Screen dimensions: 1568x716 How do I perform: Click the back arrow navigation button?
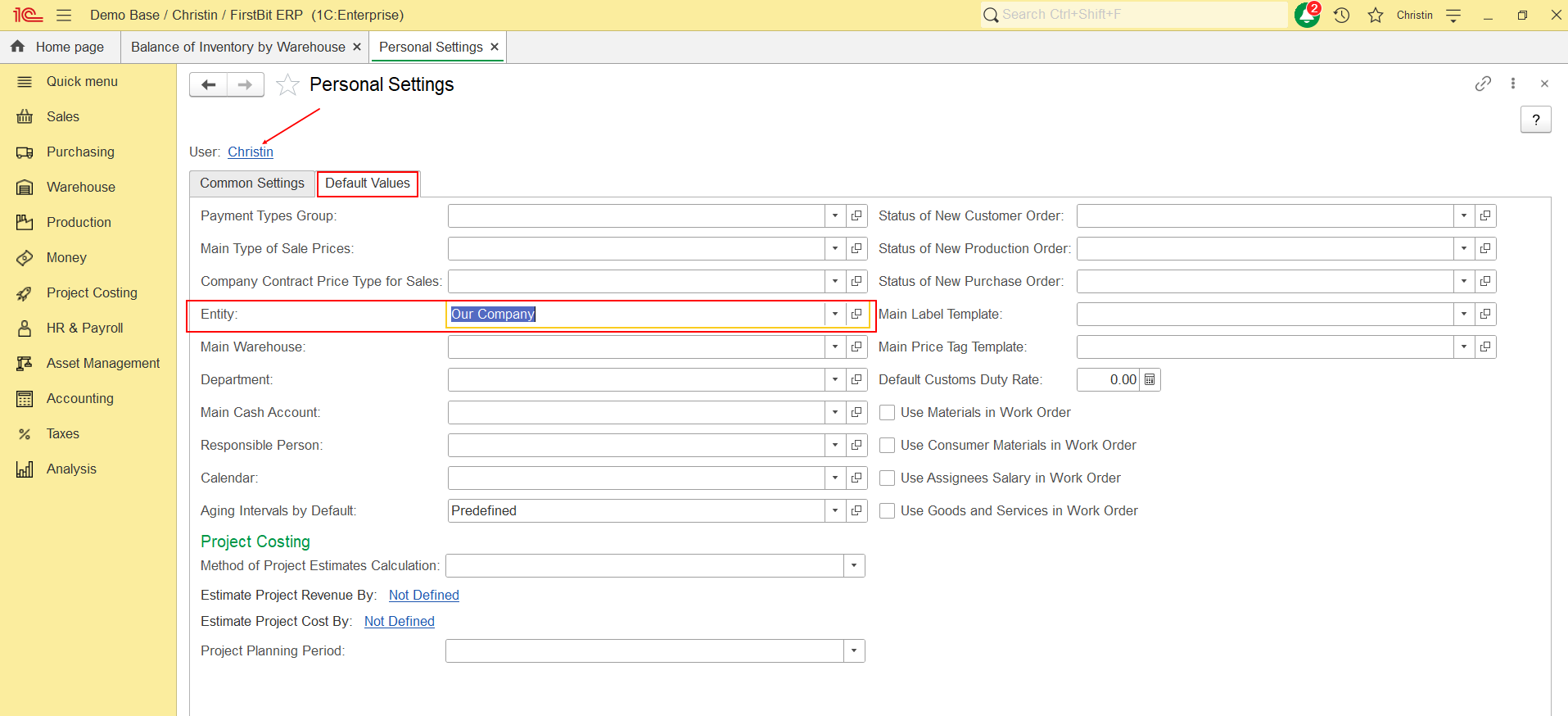point(209,85)
